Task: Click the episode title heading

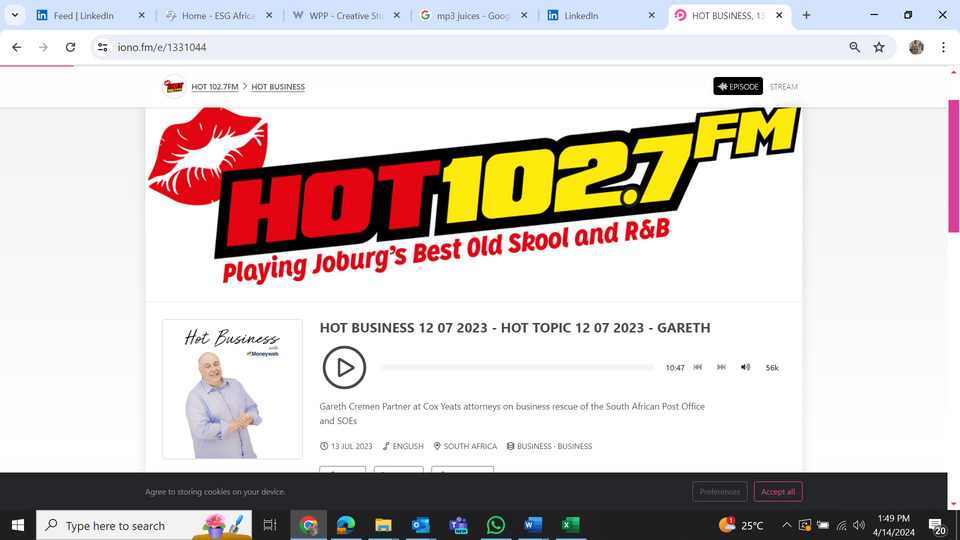Action: [515, 328]
